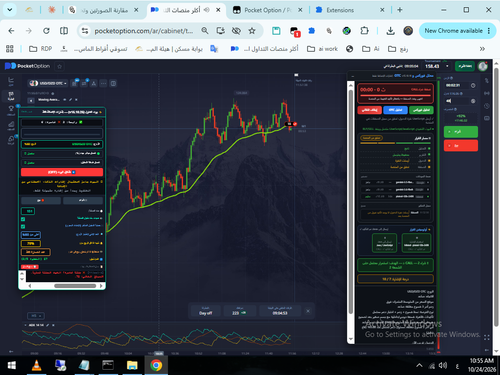
Task: Open the trophy tournaments icon in sidebar
Action: coord(11,110)
